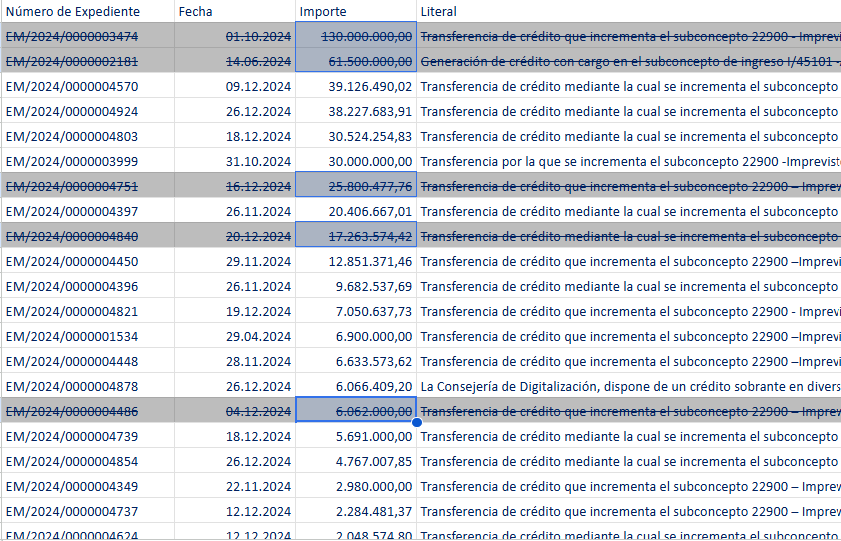The height and width of the screenshot is (541, 841).
Task: Select cell EM/2024/000001534
Action: click(87, 337)
